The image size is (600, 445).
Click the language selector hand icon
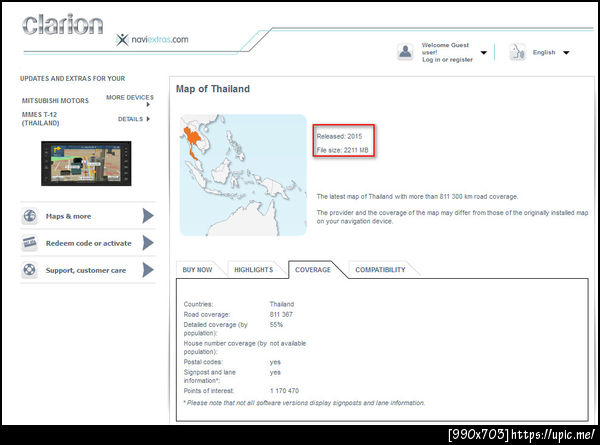[517, 52]
